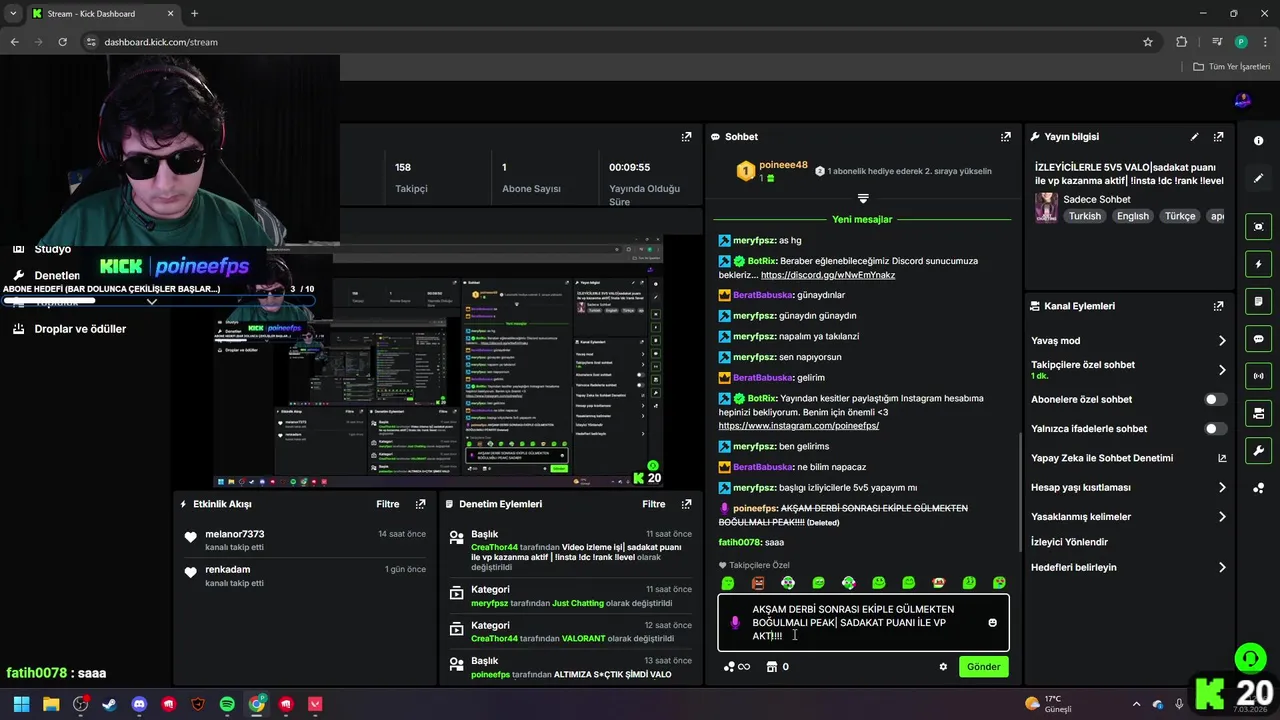
Task: Open the Windows Start menu
Action: click(21, 704)
